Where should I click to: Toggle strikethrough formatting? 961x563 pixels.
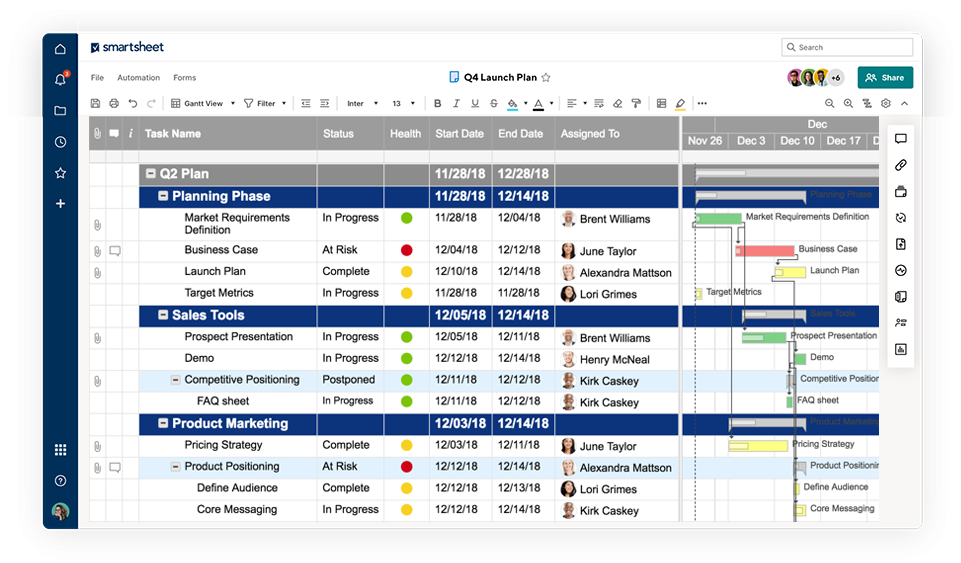(493, 103)
